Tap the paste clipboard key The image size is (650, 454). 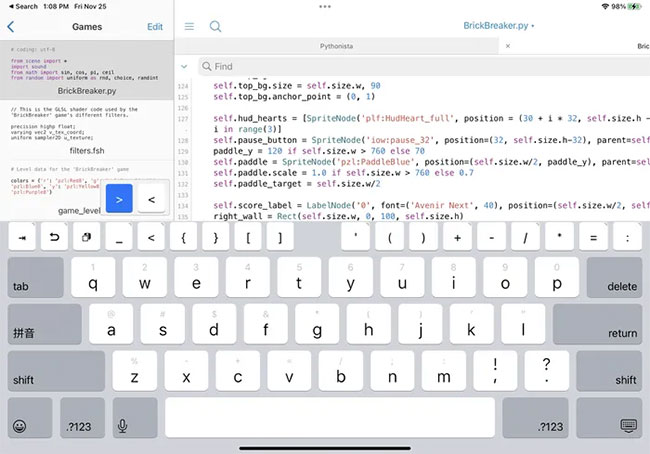(x=86, y=237)
